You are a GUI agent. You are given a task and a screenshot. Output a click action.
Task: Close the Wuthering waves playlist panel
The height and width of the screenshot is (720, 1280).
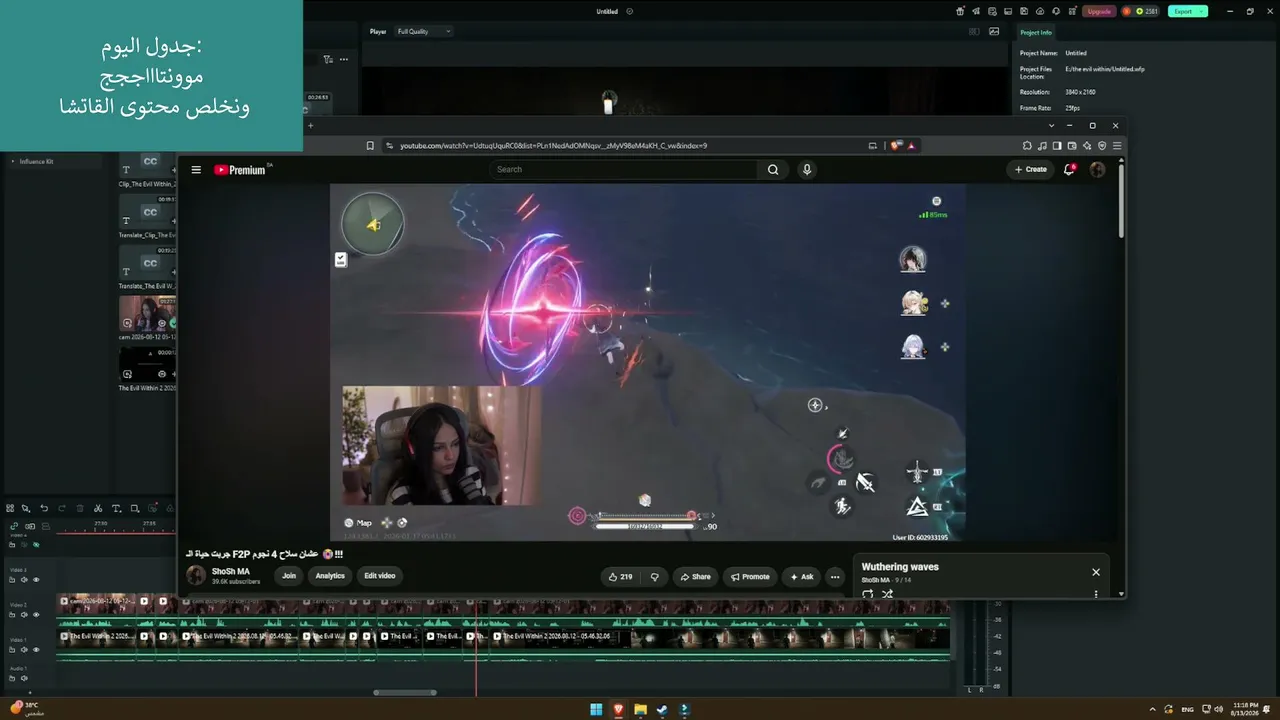click(1096, 572)
